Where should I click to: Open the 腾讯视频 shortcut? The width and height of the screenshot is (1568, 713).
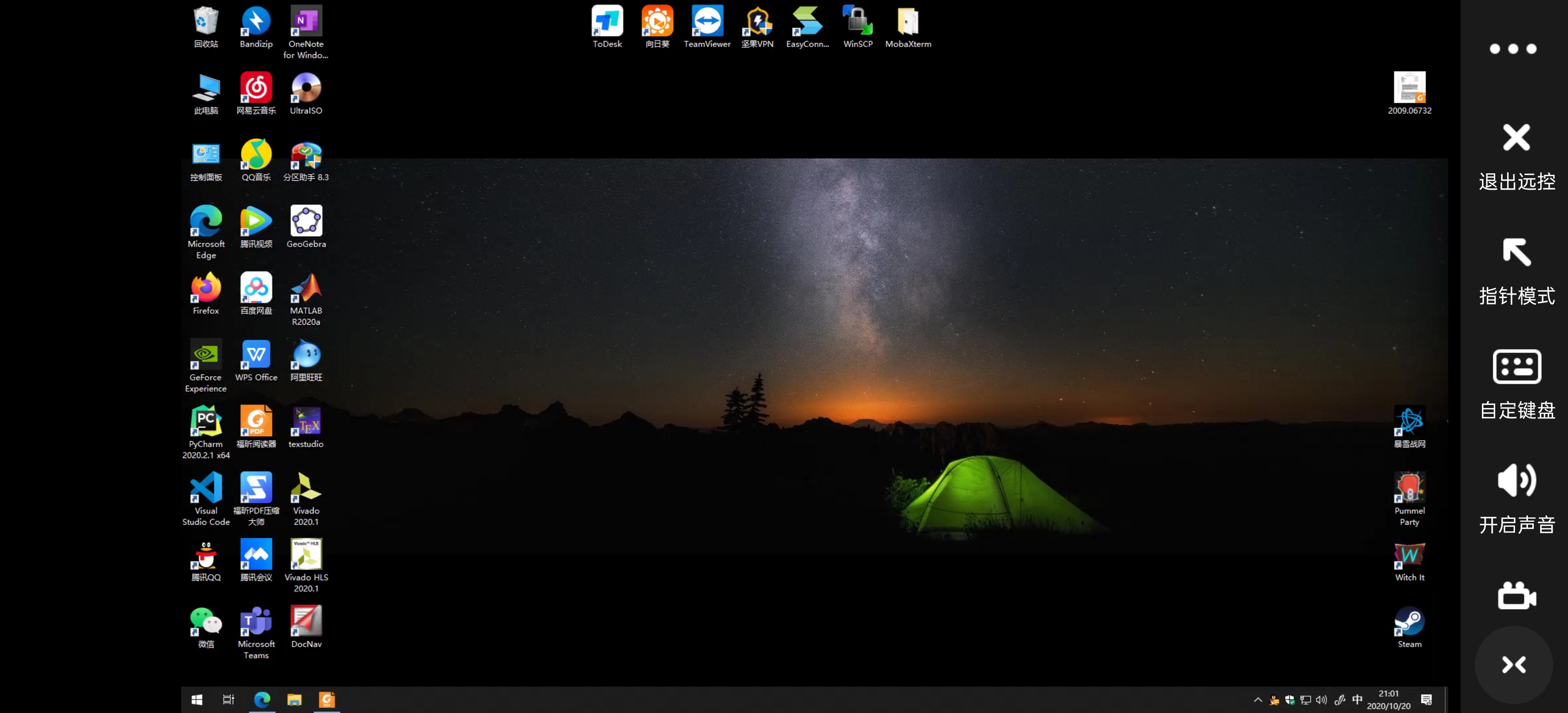point(256,227)
